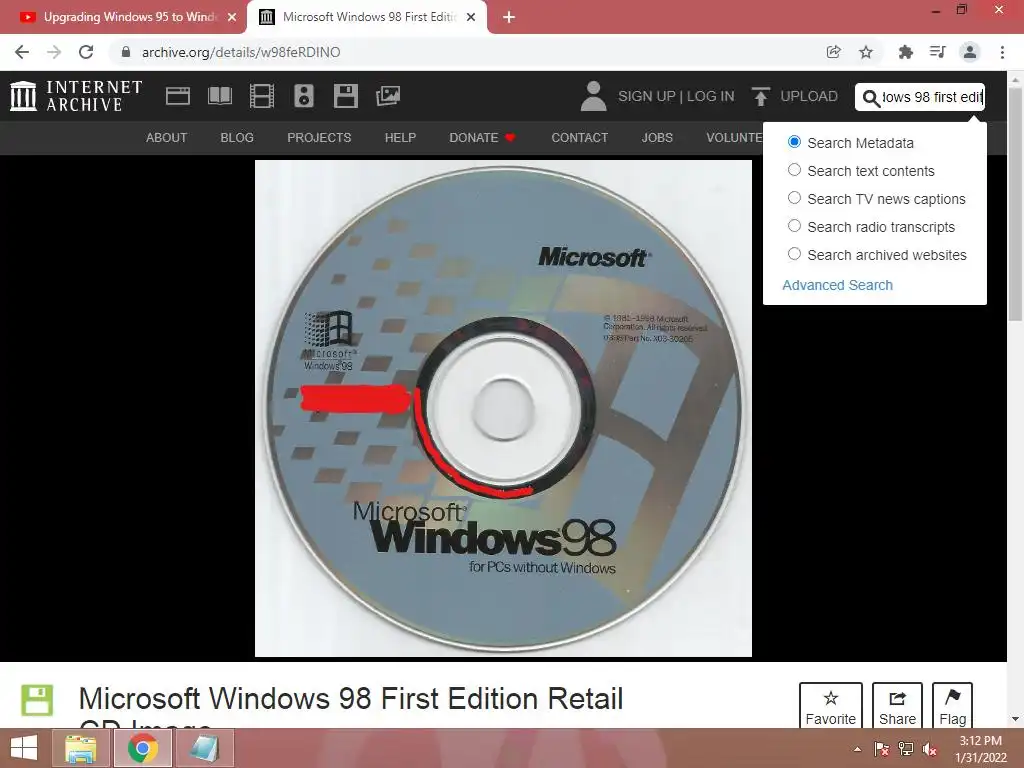This screenshot has width=1024, height=768.
Task: Open the DONATE menu item
Action: (482, 138)
